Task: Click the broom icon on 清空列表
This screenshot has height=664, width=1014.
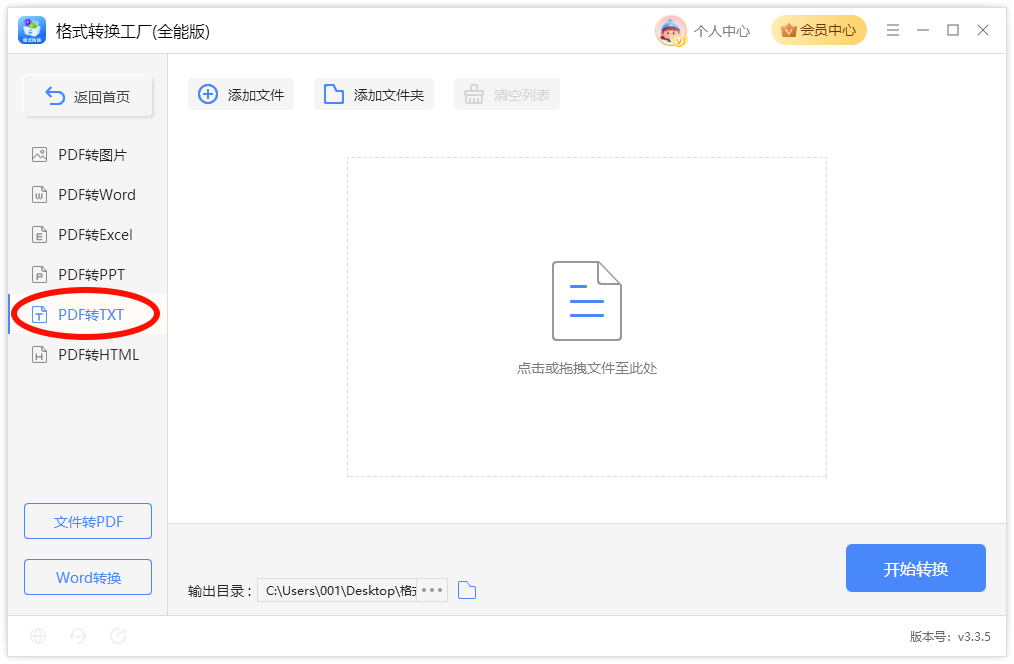Action: [474, 94]
